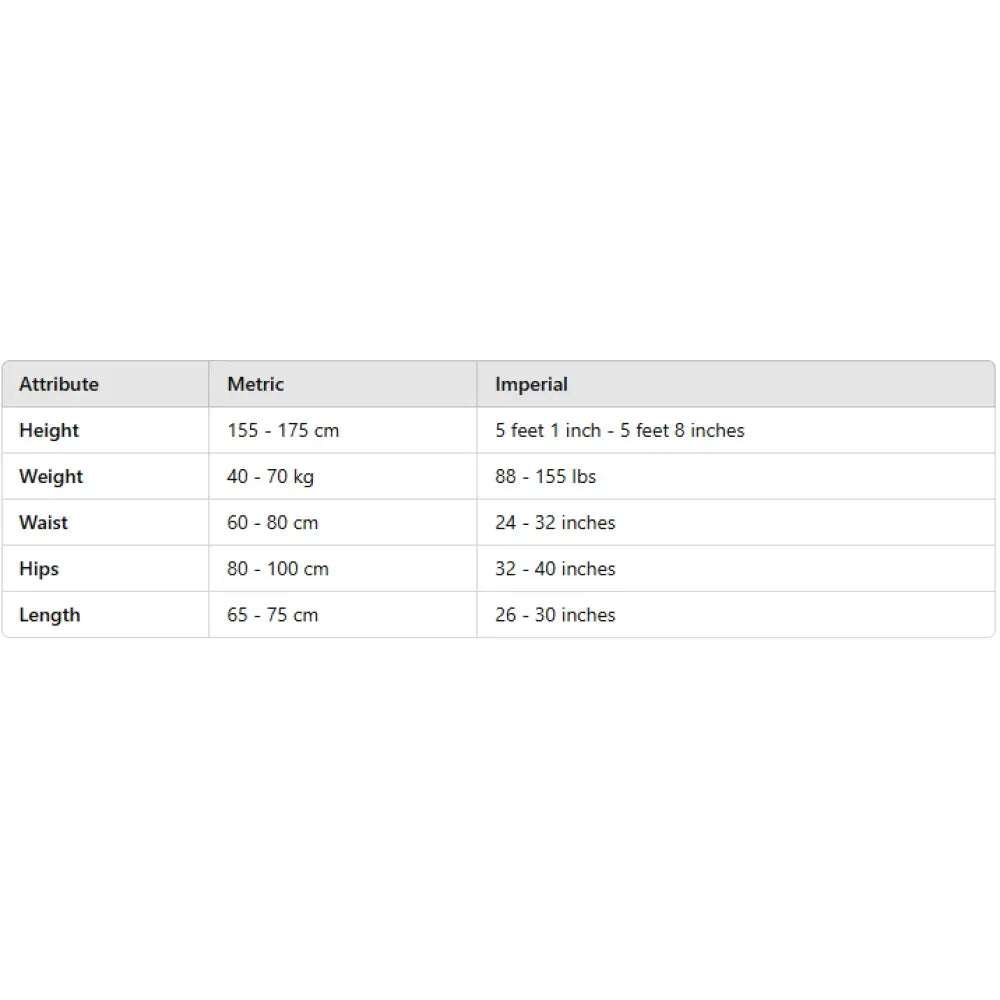Select the Height row label

[x=49, y=431]
